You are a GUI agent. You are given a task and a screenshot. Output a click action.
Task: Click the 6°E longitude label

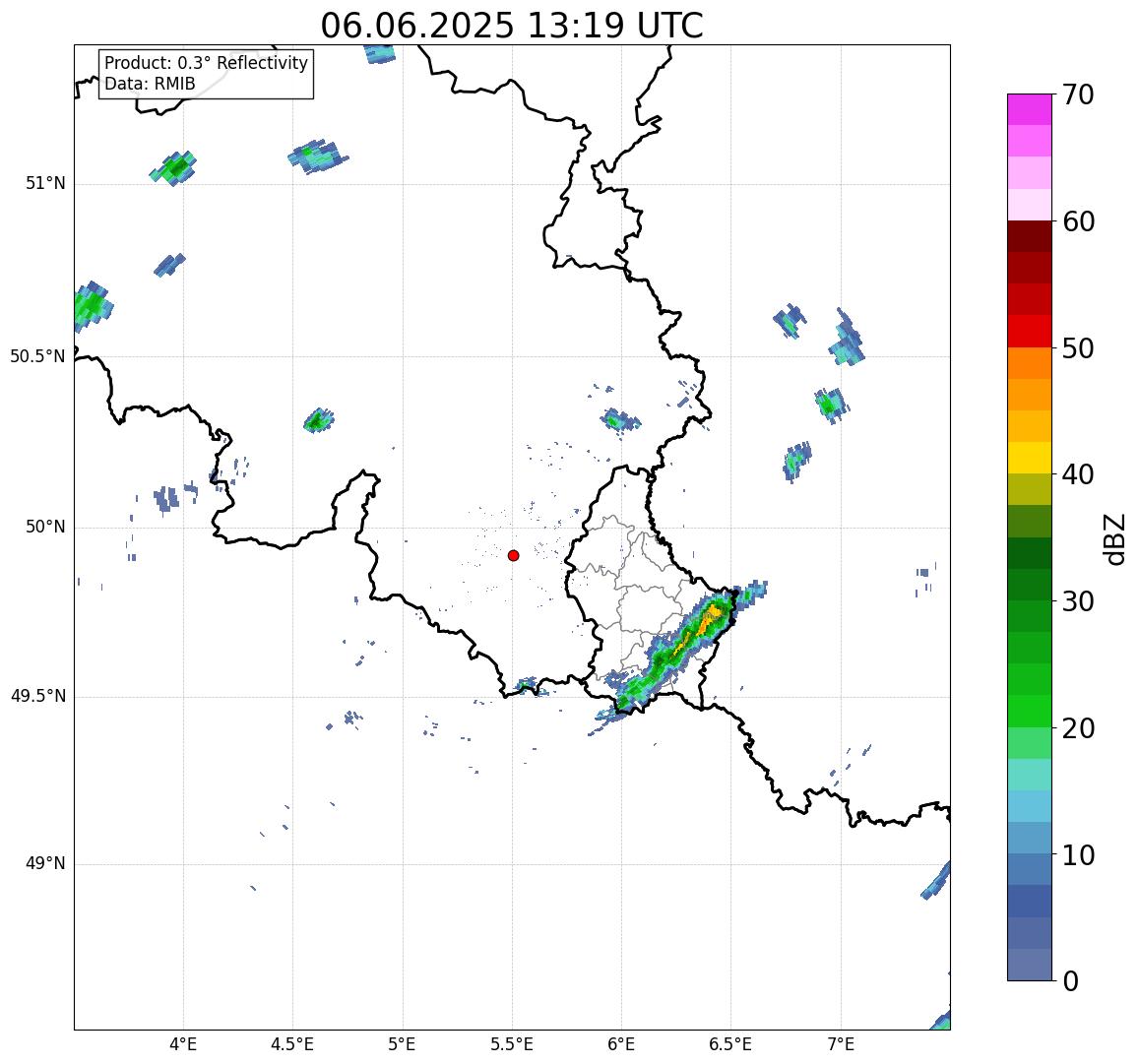click(x=621, y=1045)
